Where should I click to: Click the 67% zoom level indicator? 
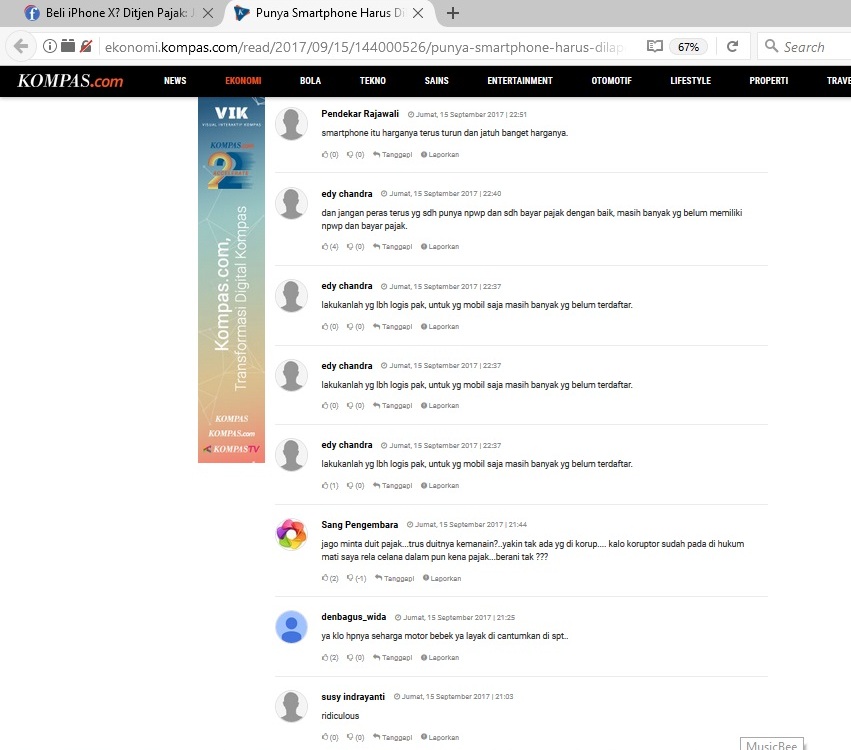pos(688,47)
